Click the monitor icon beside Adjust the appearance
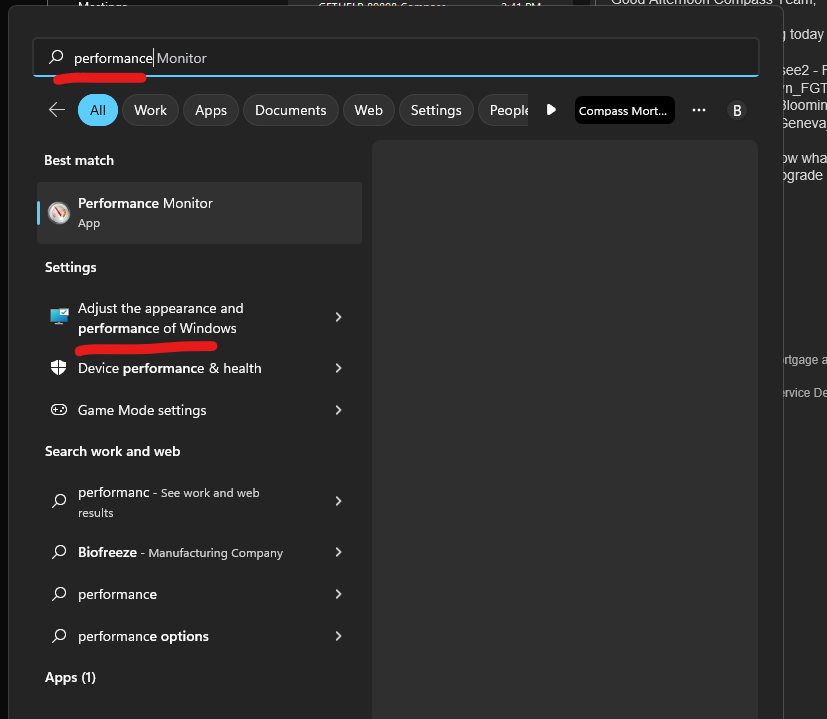The height and width of the screenshot is (719, 827). coord(59,316)
